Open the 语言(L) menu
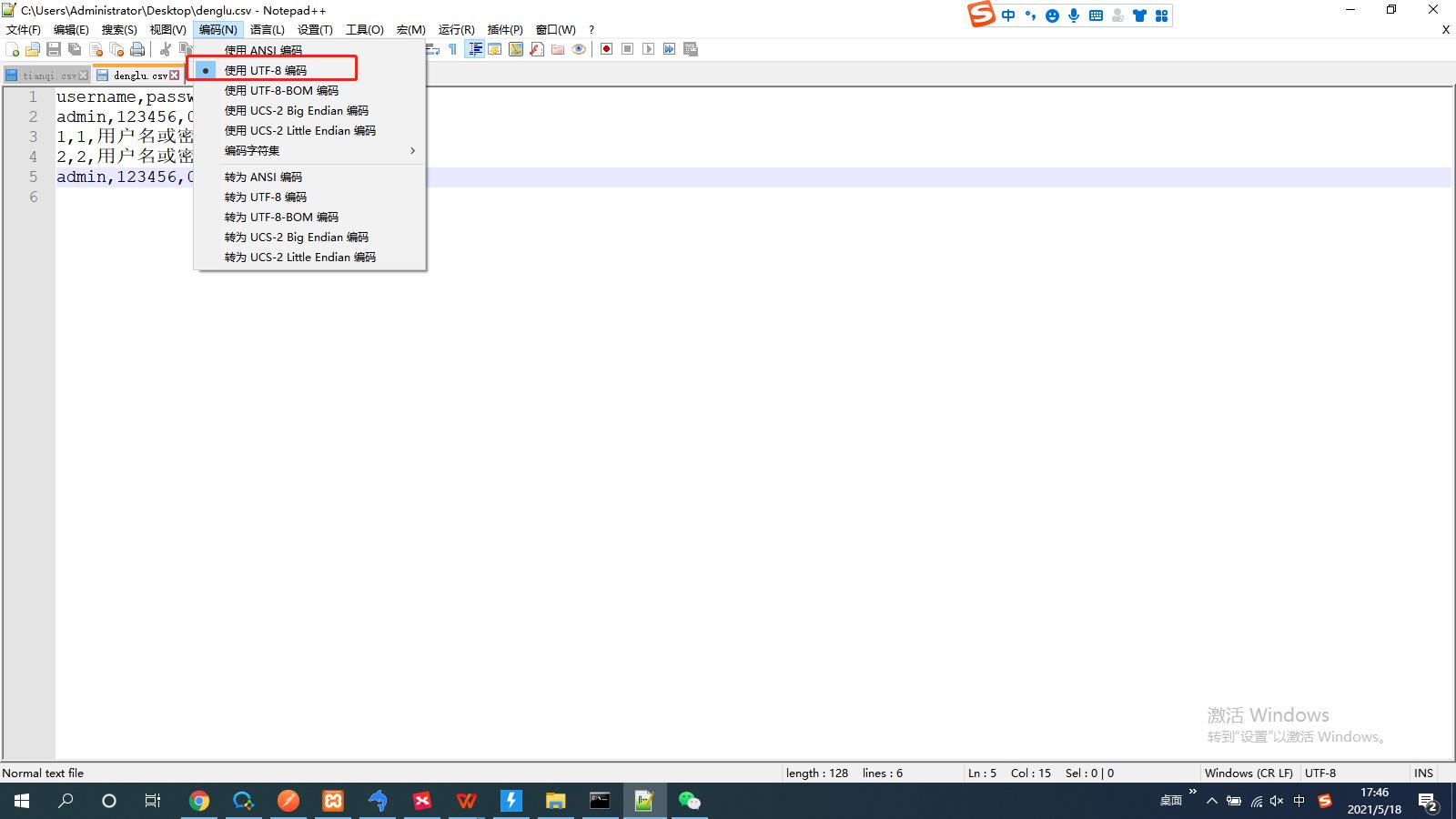 [x=268, y=29]
